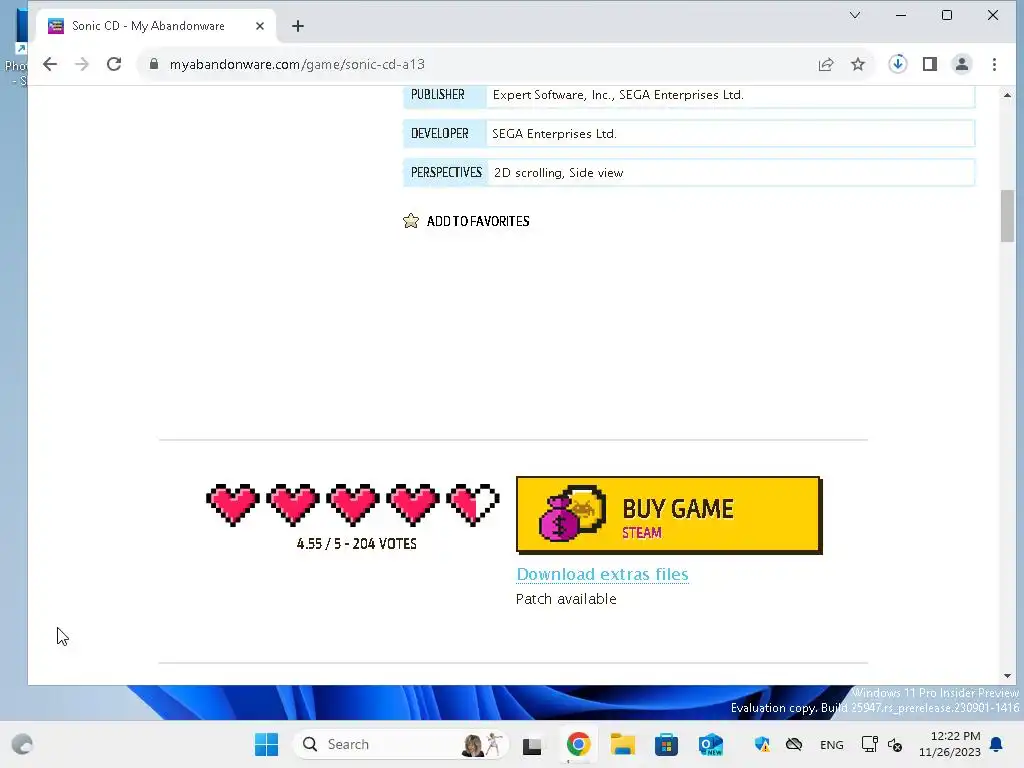The width and height of the screenshot is (1024, 768).
Task: Rate the game with the first heart
Action: coord(233,505)
